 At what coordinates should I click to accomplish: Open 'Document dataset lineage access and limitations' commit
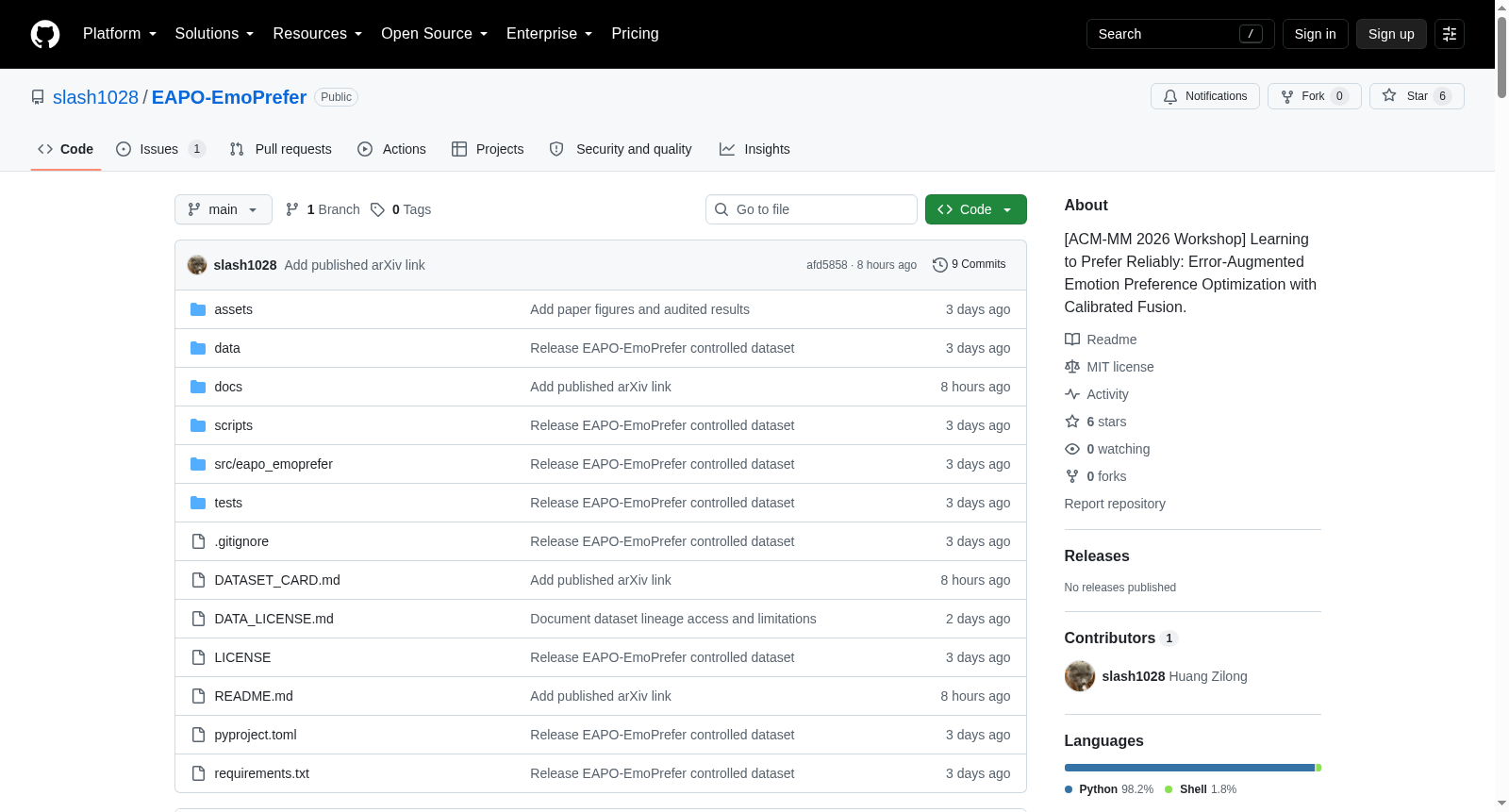pyautogui.click(x=673, y=619)
